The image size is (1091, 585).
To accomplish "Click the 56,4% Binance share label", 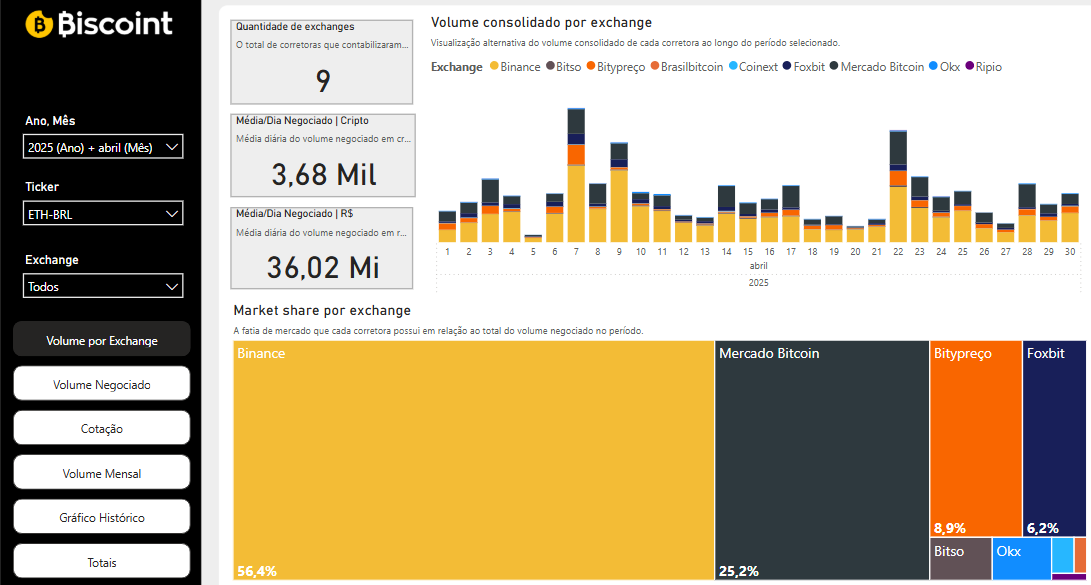I will (x=257, y=571).
